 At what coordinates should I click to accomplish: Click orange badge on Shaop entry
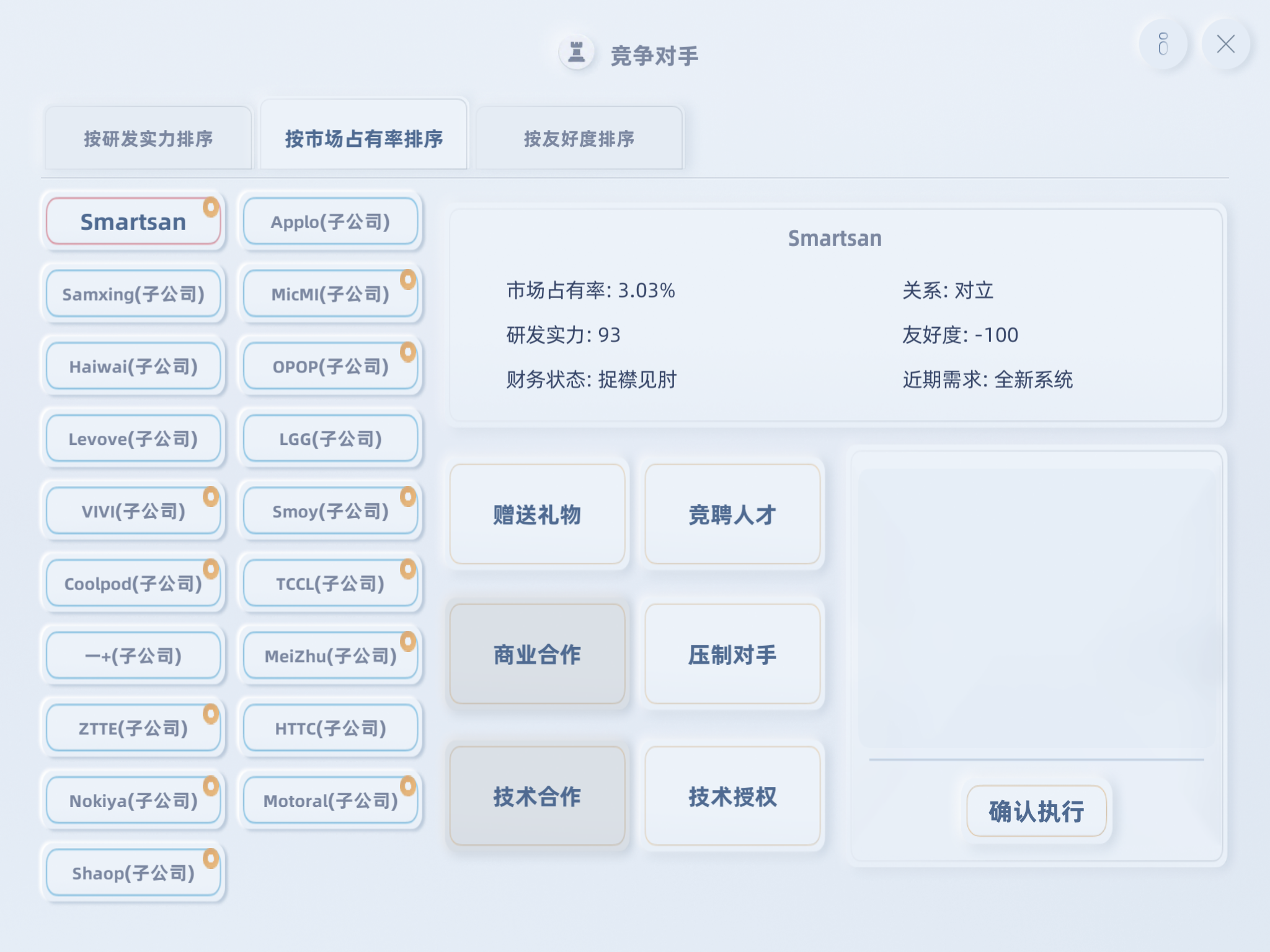tap(211, 858)
